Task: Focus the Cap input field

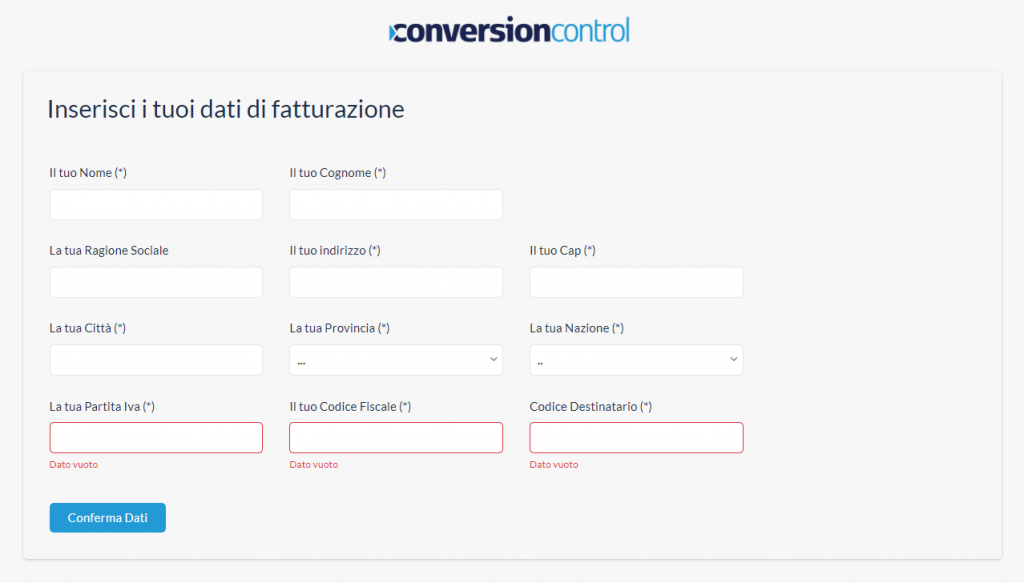Action: pos(636,282)
